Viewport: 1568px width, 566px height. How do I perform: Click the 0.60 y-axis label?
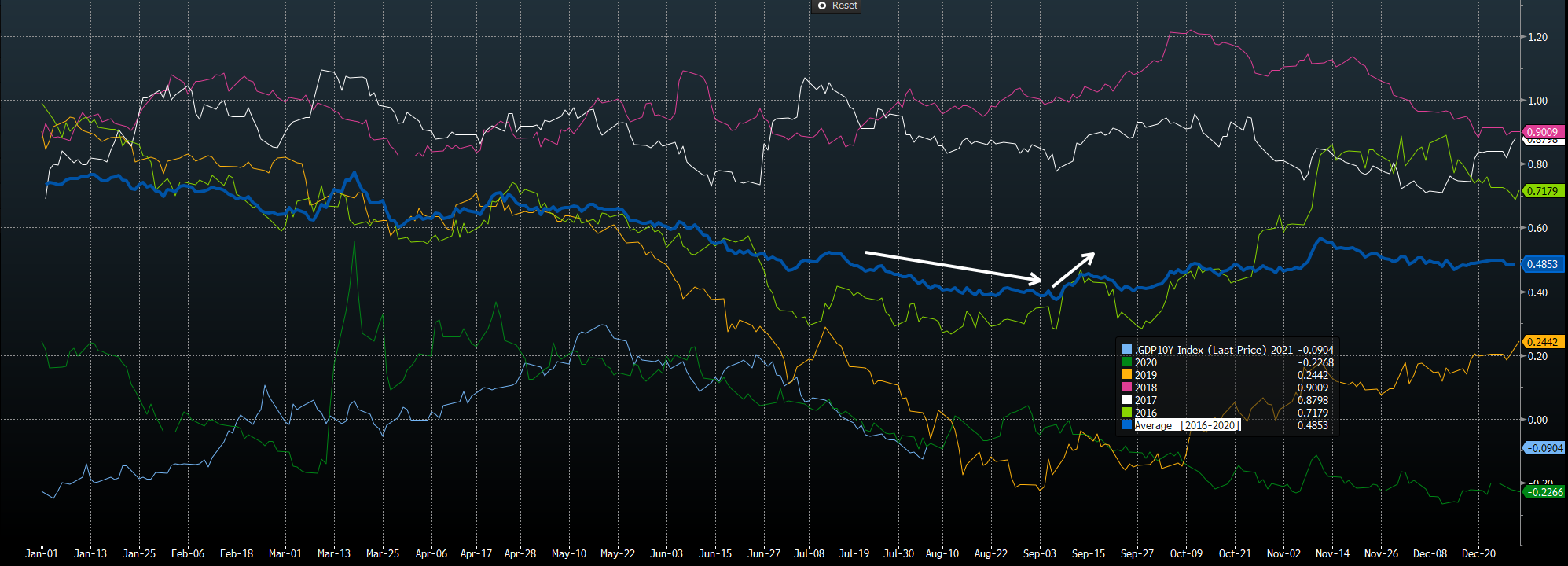point(1537,228)
